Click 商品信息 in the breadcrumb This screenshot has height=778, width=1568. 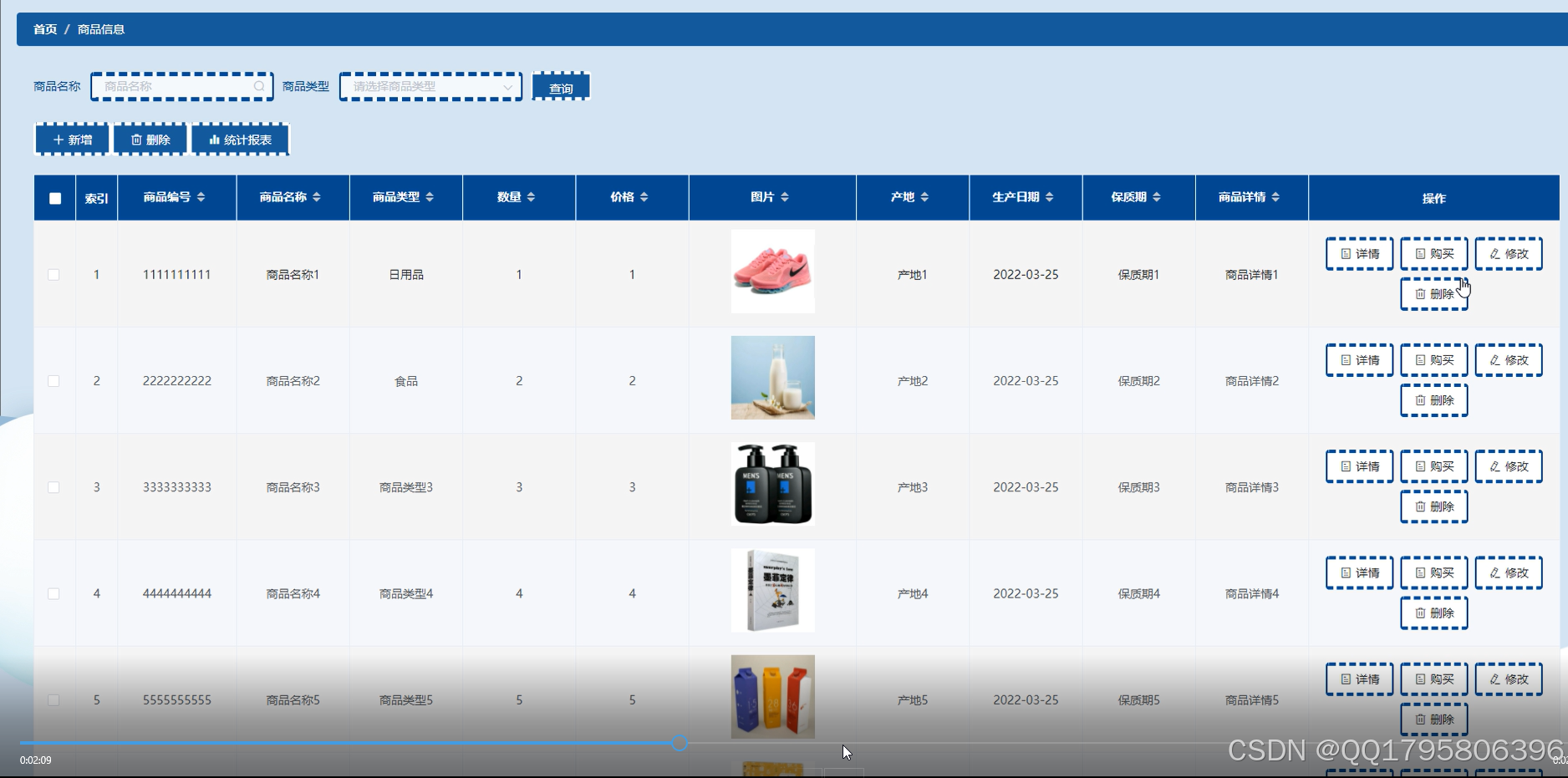point(99,29)
